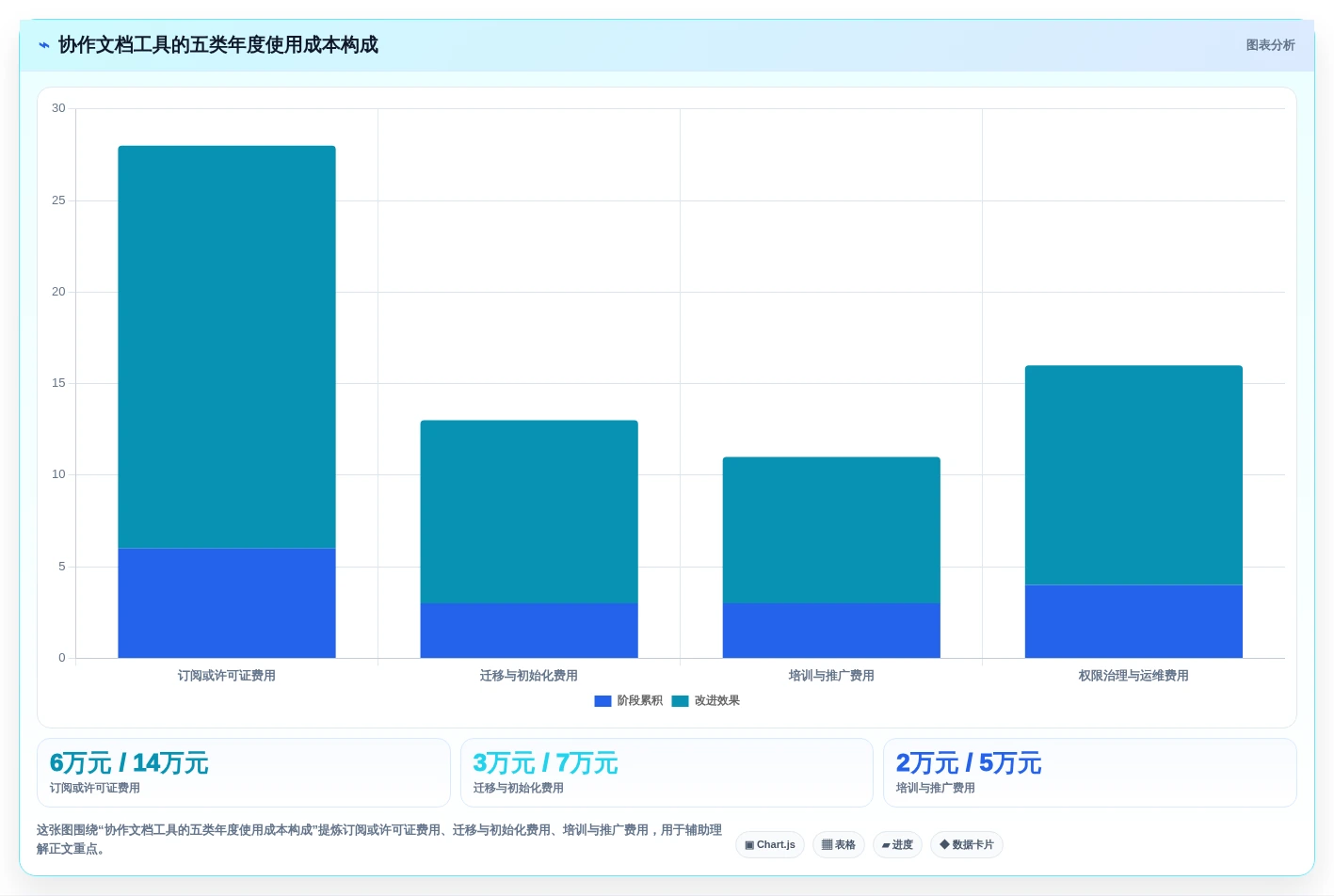Viewport: 1334px width, 896px height.
Task: Click the 订阅或许可证费用 caption in the first card
Action: click(x=94, y=789)
